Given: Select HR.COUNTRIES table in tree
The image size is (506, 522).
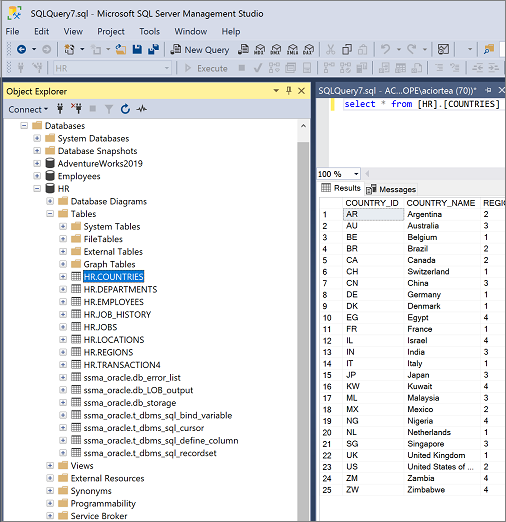Looking at the screenshot, I should (x=114, y=277).
